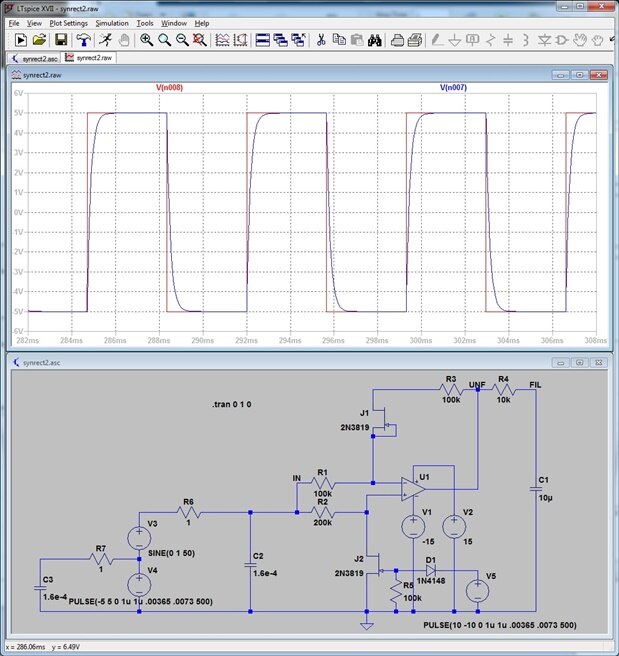Click the V(n007) trace label
This screenshot has height=656, width=619.
coord(454,88)
